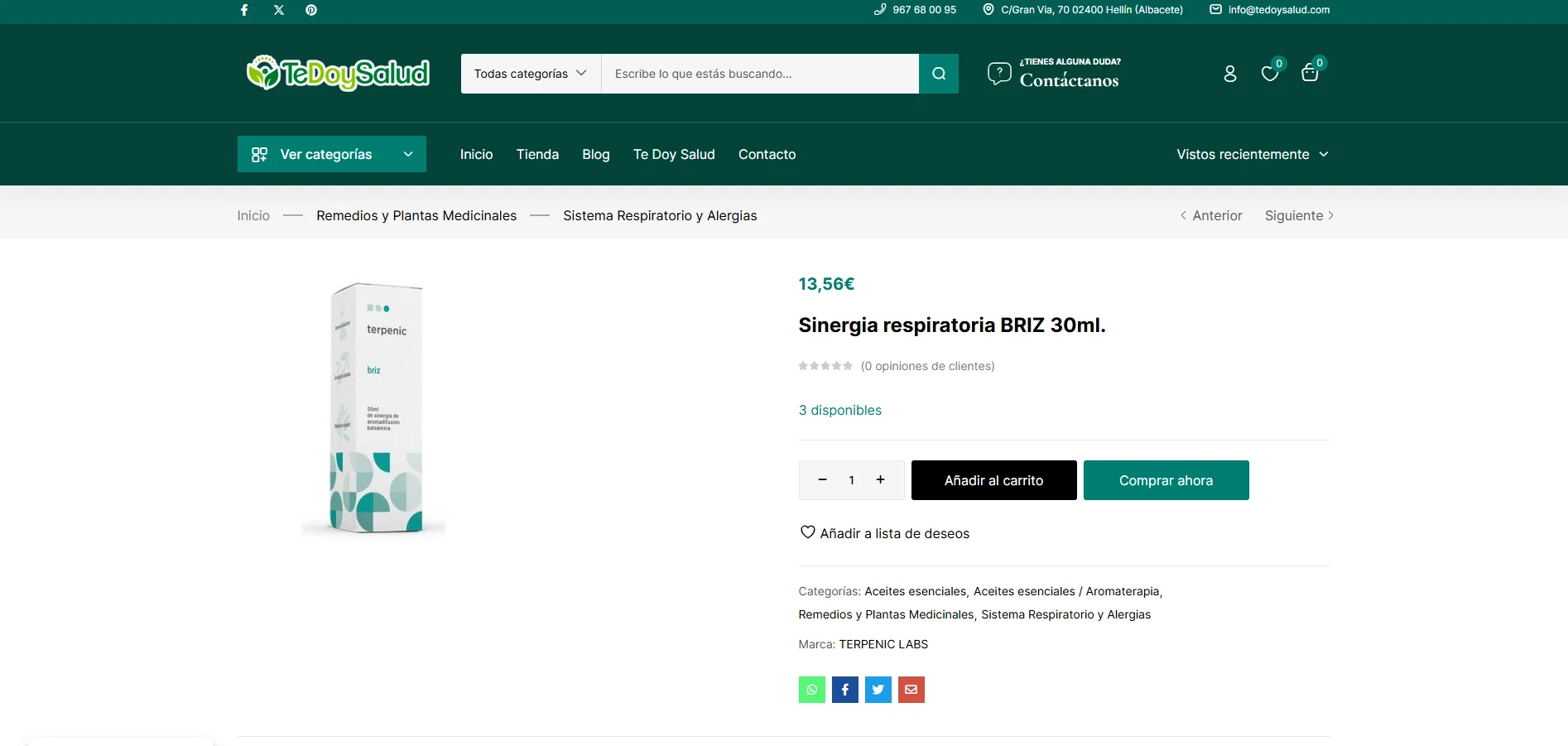
Task: Click the Añadir al carrito button
Action: (993, 480)
